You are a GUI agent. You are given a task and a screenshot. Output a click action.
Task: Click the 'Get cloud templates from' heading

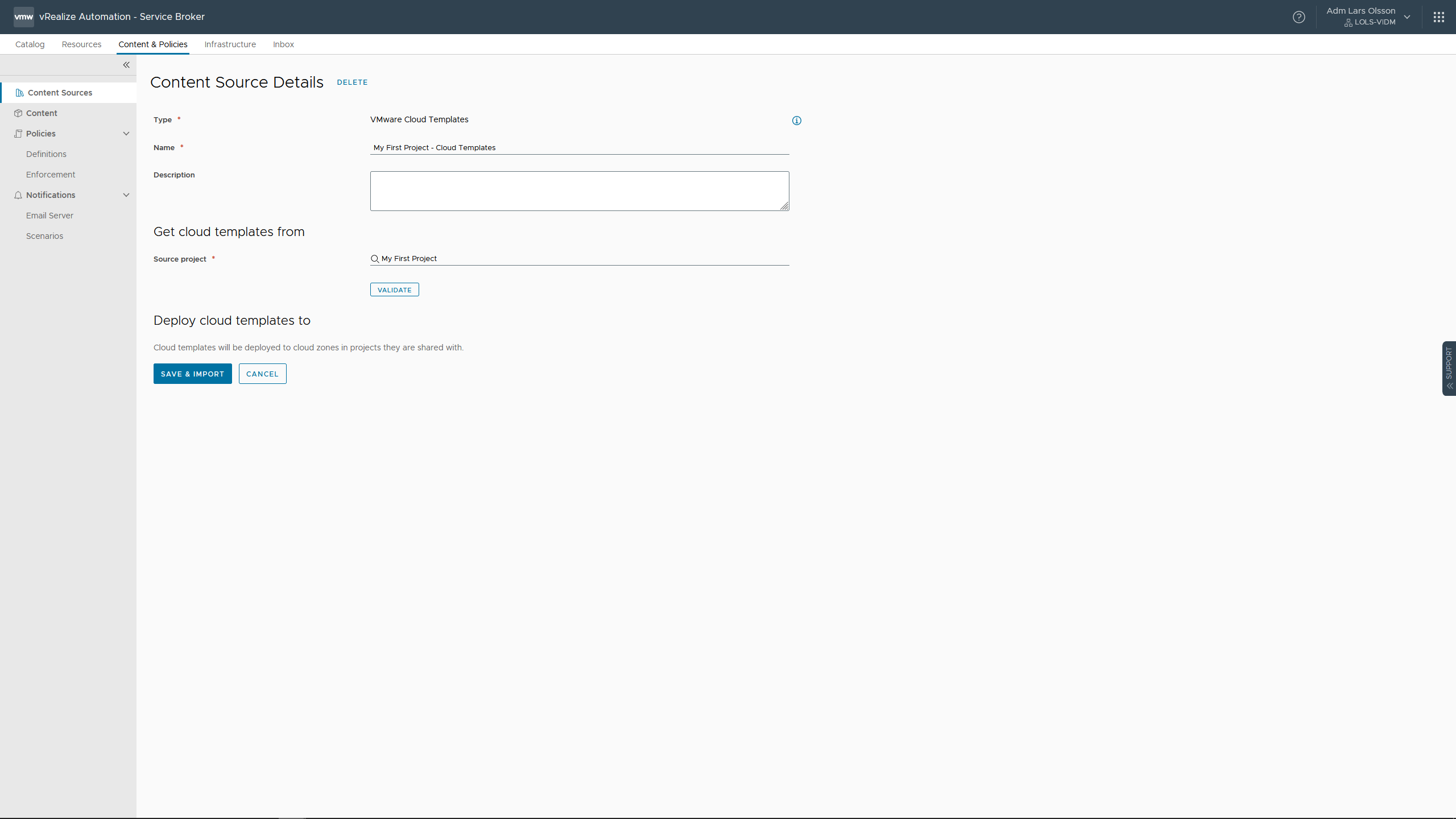[229, 231]
